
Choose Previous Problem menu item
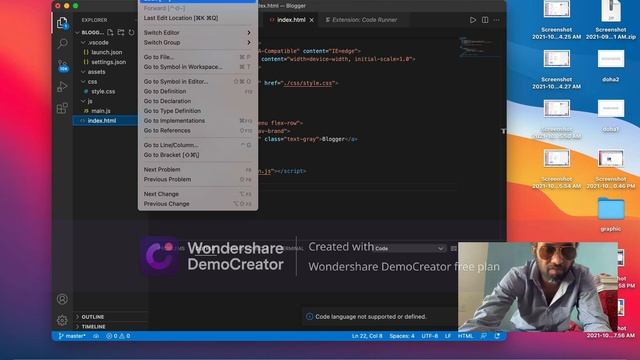(x=198, y=179)
